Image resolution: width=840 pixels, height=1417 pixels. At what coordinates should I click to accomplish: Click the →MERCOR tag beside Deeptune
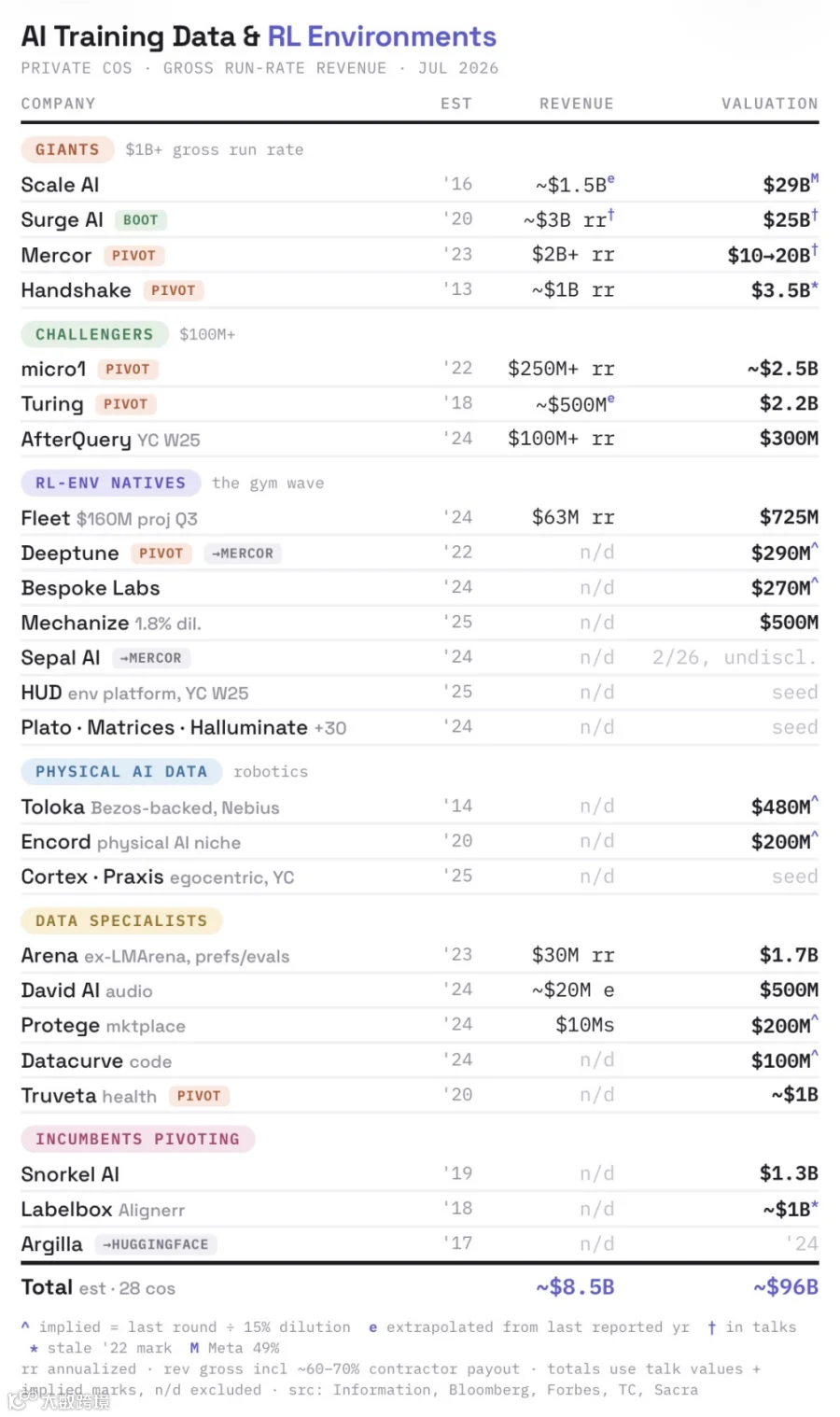[243, 554]
